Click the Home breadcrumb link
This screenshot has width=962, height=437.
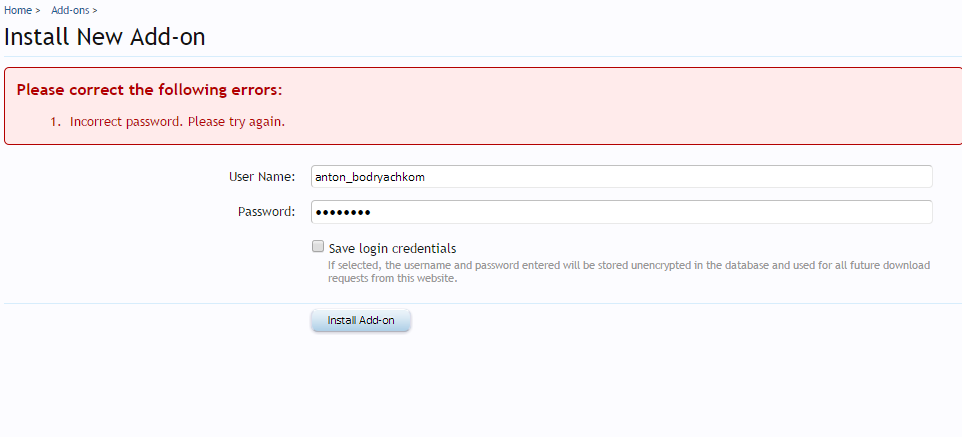(18, 10)
